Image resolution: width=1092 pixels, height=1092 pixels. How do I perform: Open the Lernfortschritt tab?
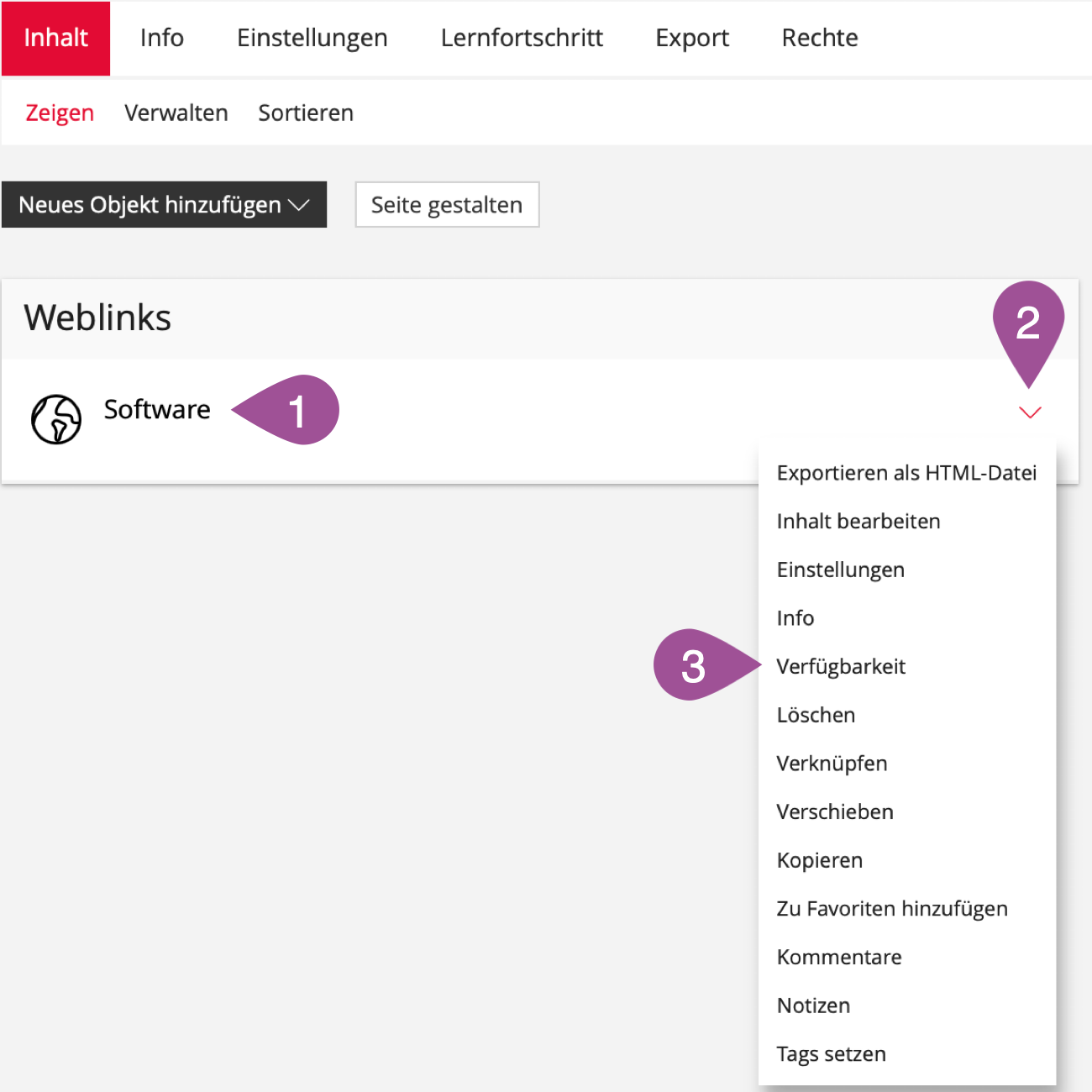[522, 38]
